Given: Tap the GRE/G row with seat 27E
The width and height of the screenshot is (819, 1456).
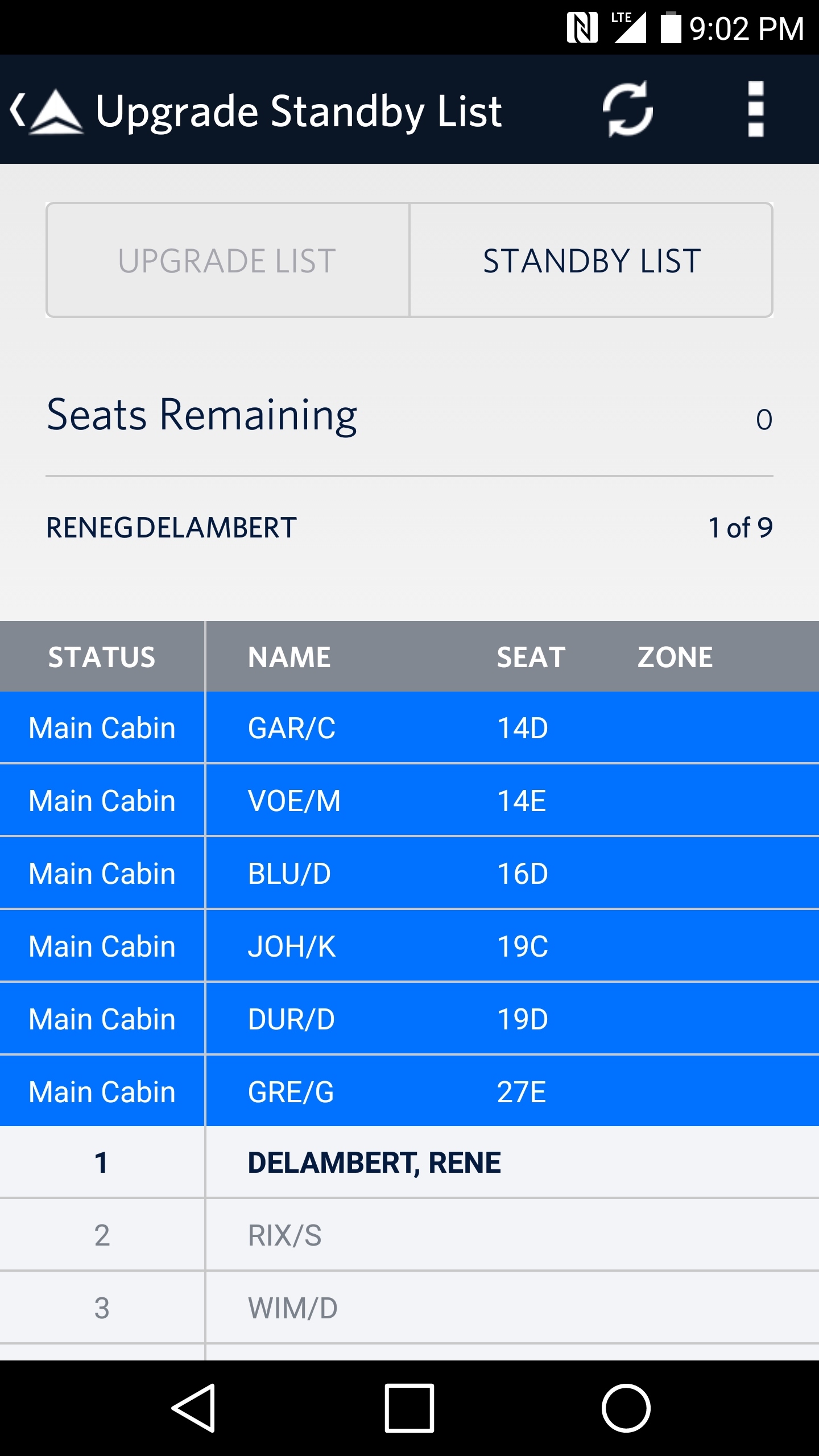Looking at the screenshot, I should [x=409, y=1092].
